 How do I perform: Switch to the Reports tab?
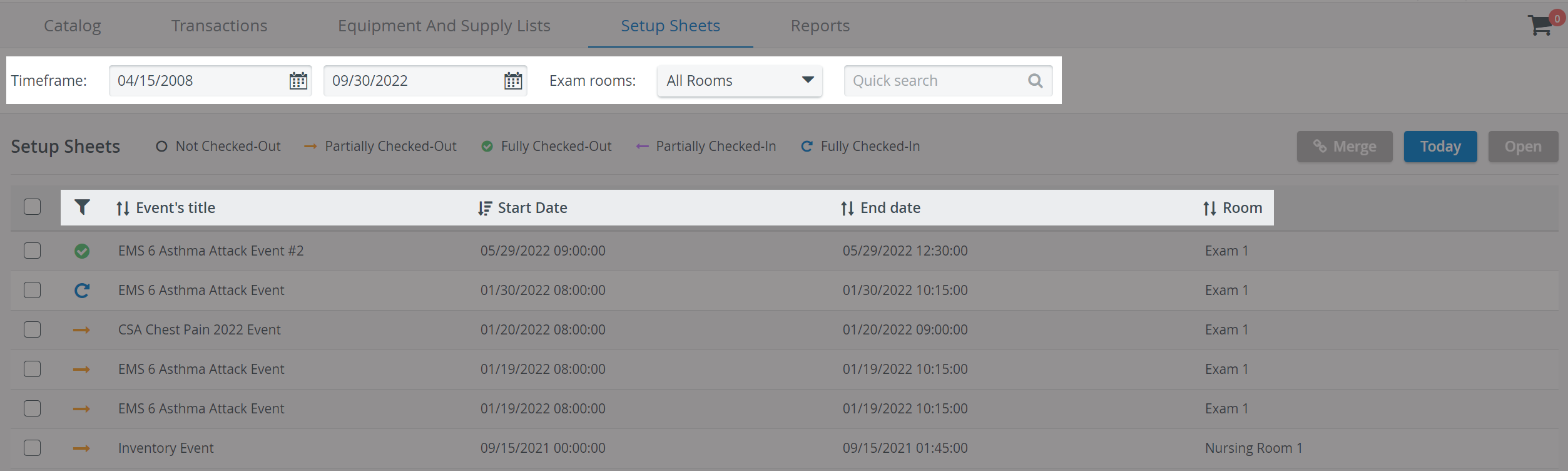point(820,26)
